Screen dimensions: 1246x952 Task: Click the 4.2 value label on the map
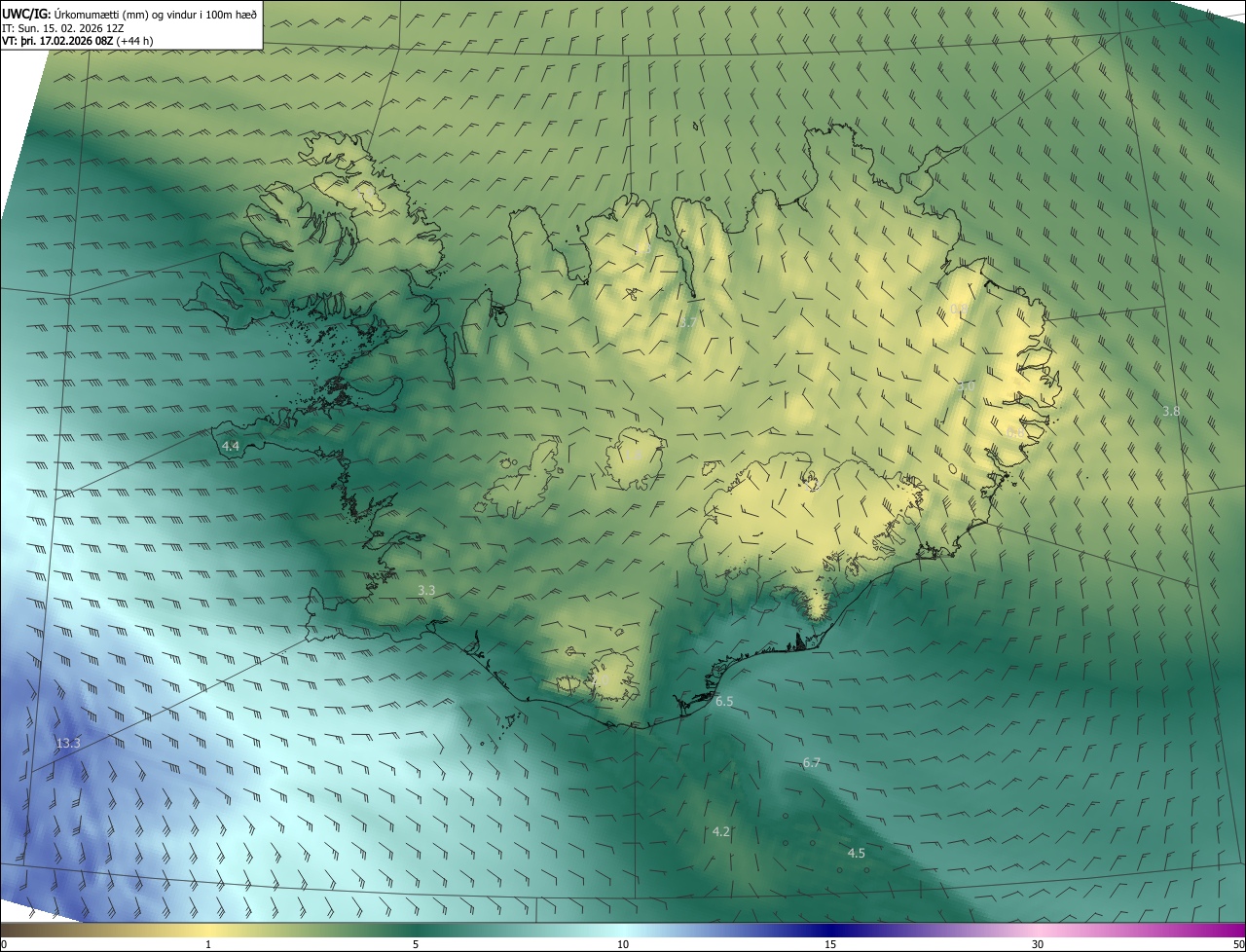721,831
